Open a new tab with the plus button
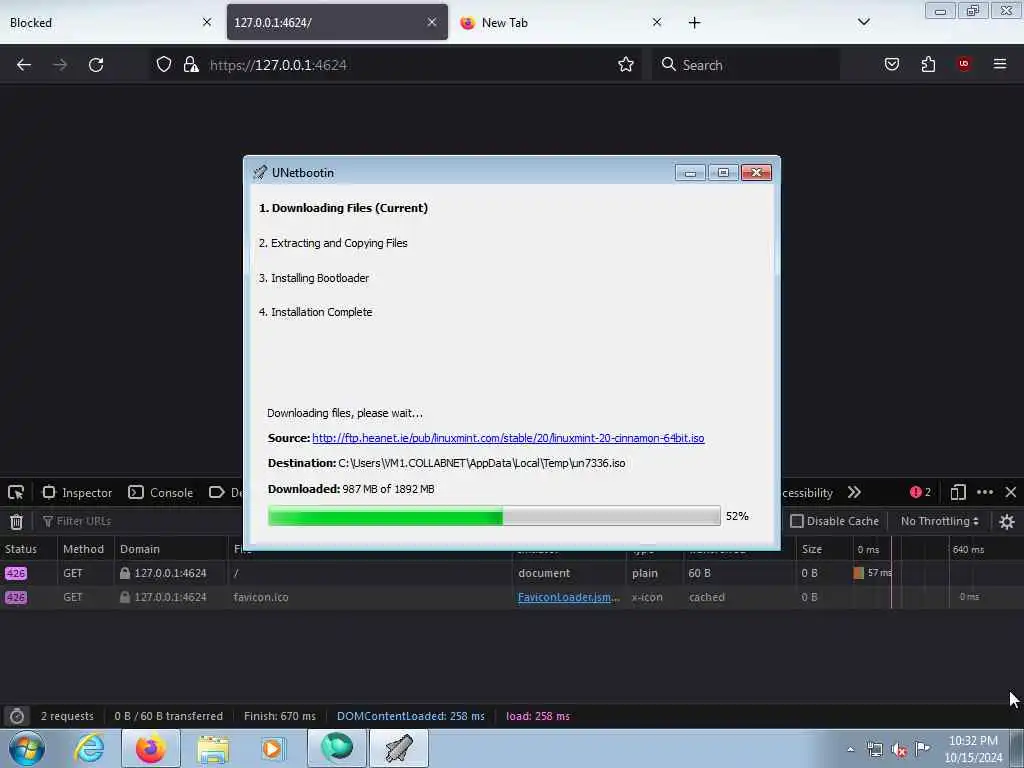The width and height of the screenshot is (1024, 768). click(x=694, y=23)
